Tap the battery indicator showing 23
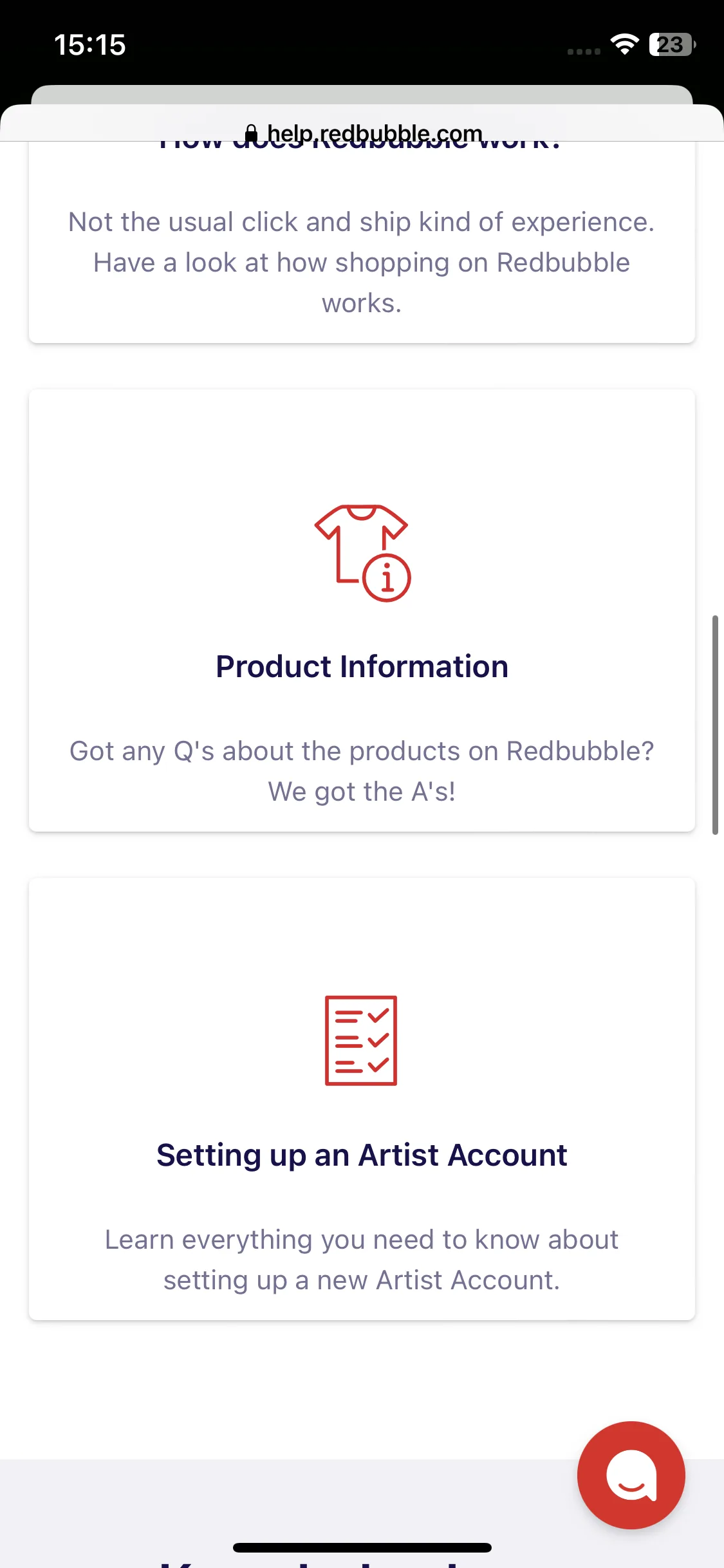The image size is (724, 1568). click(x=673, y=44)
